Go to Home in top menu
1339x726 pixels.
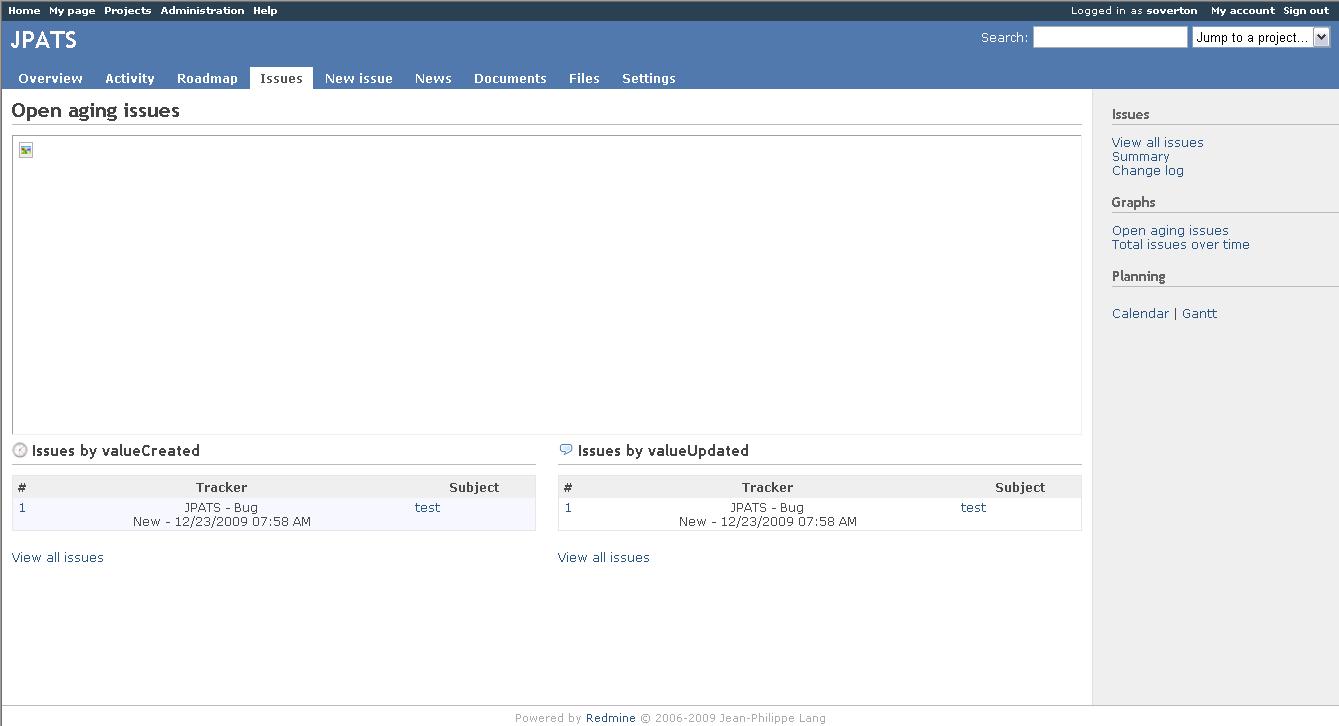click(x=24, y=10)
